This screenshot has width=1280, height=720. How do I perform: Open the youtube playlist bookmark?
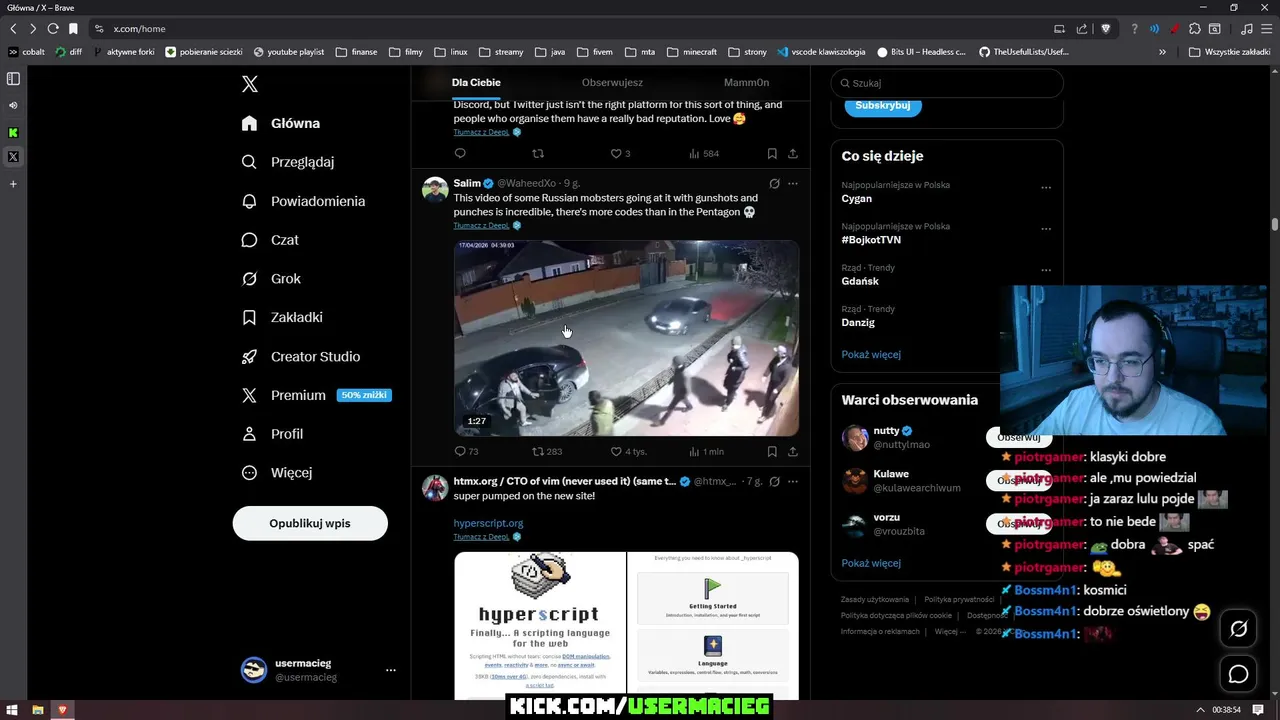[289, 52]
